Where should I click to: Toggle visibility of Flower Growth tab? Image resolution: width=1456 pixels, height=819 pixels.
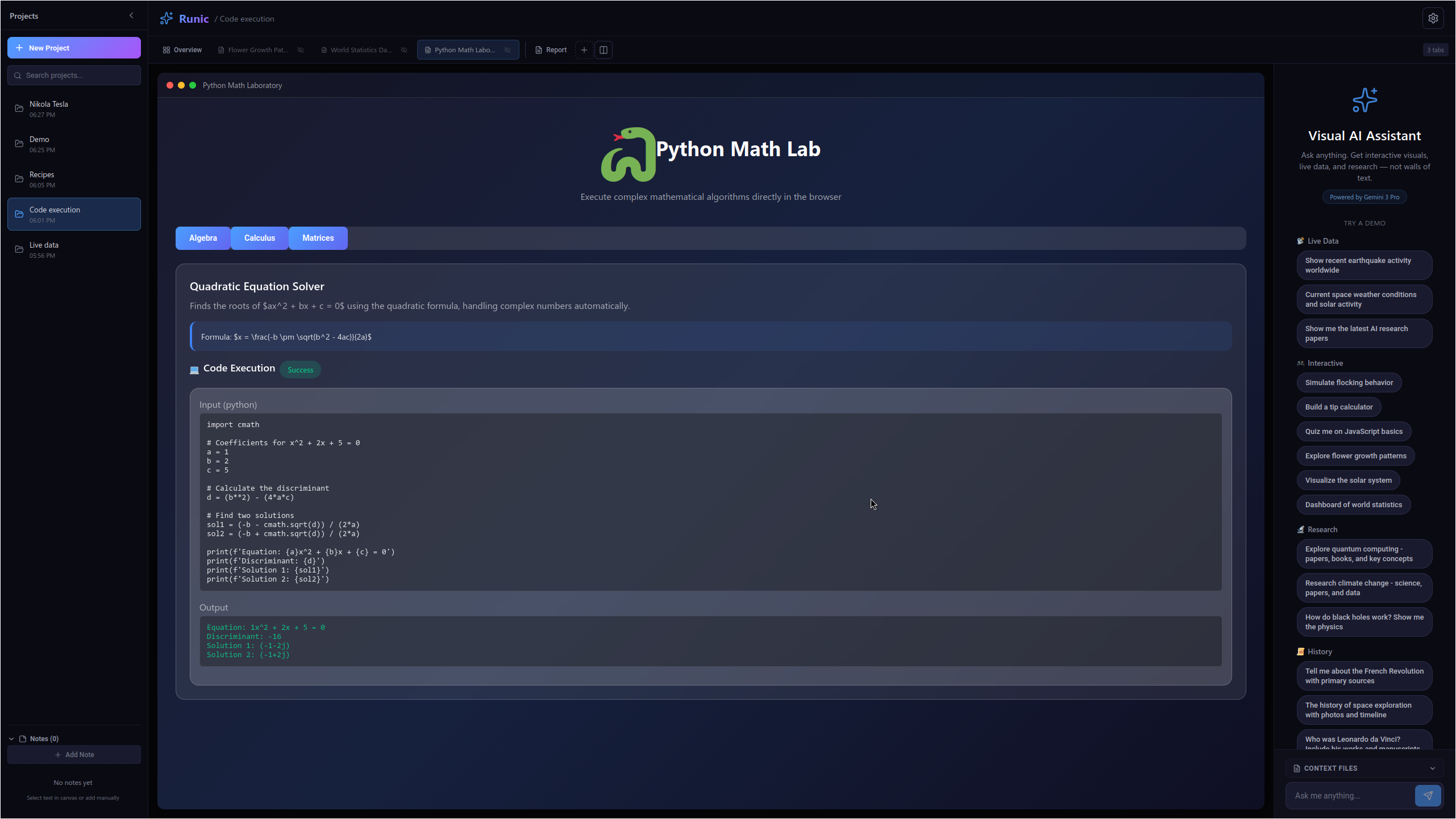pyautogui.click(x=301, y=50)
